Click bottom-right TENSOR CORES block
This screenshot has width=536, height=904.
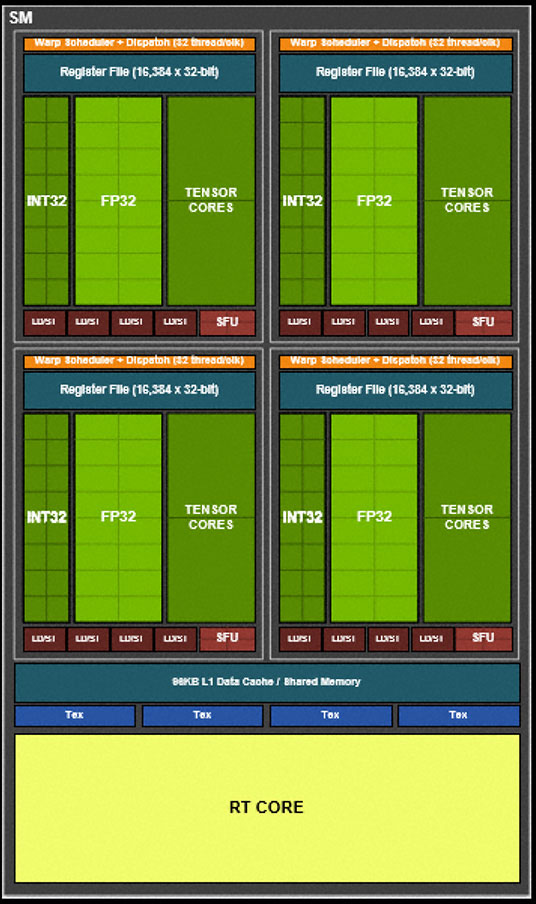pos(467,518)
